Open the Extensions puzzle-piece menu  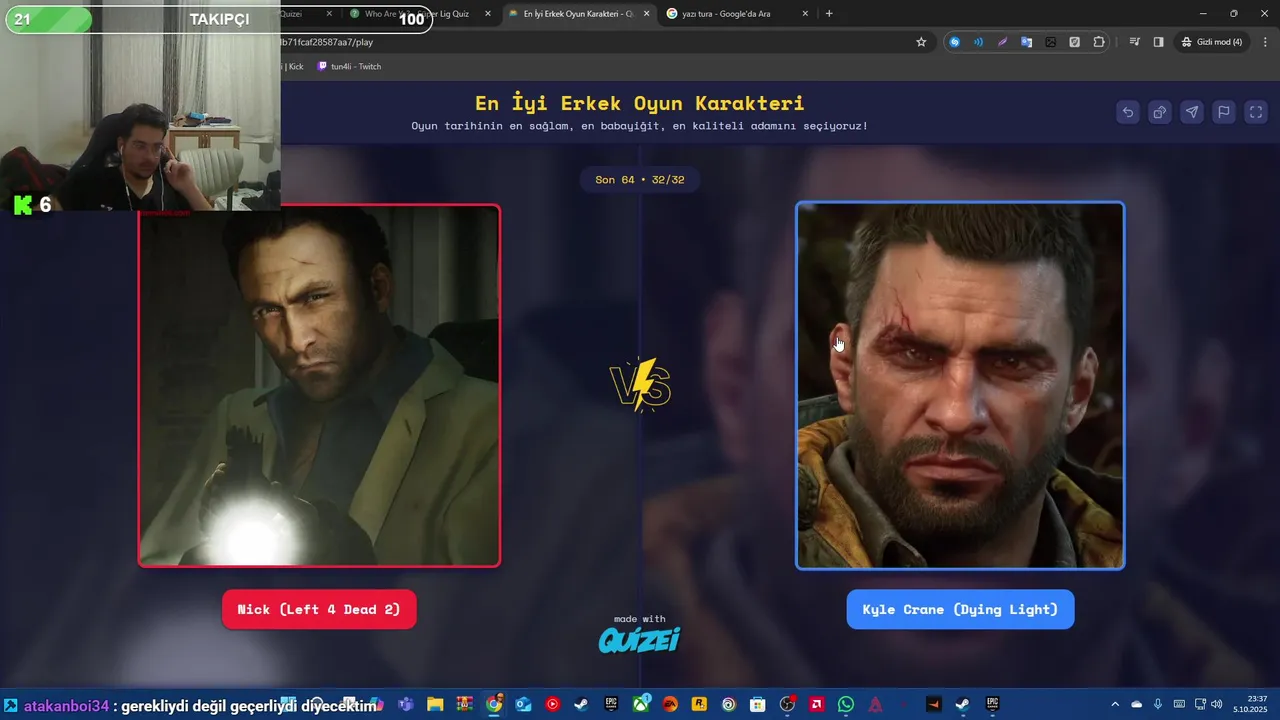pyautogui.click(x=1099, y=42)
